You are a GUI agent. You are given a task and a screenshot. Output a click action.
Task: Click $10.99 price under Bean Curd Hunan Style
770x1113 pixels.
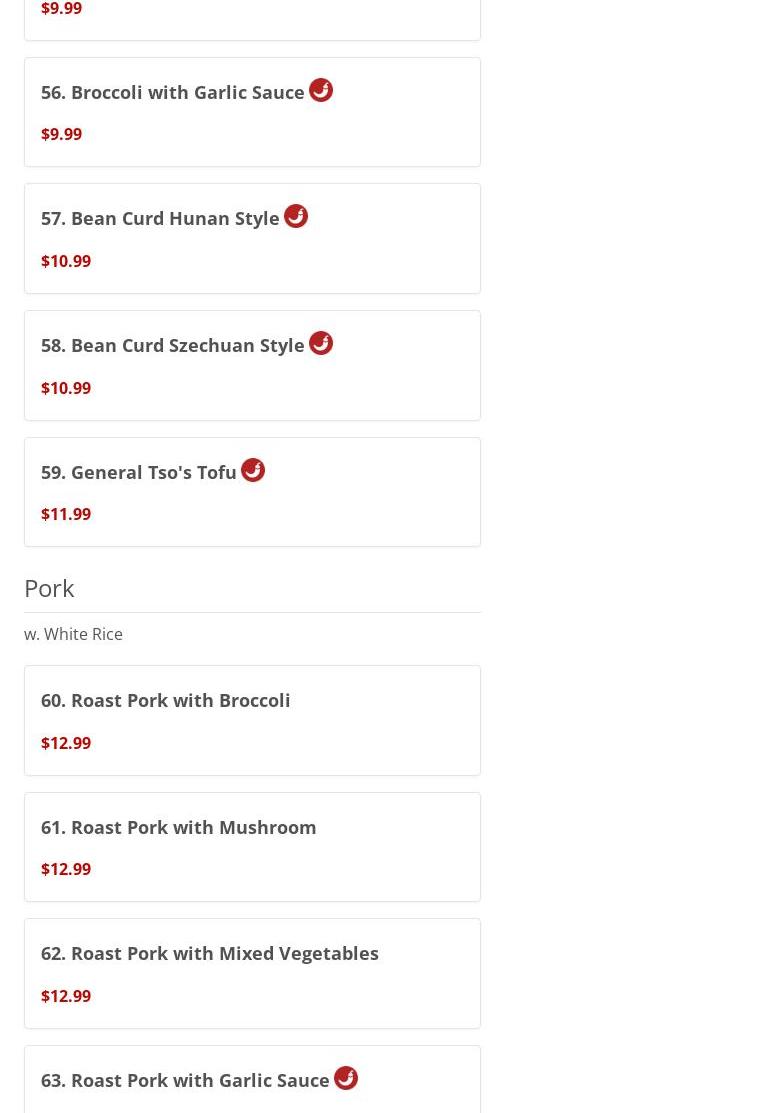click(66, 261)
